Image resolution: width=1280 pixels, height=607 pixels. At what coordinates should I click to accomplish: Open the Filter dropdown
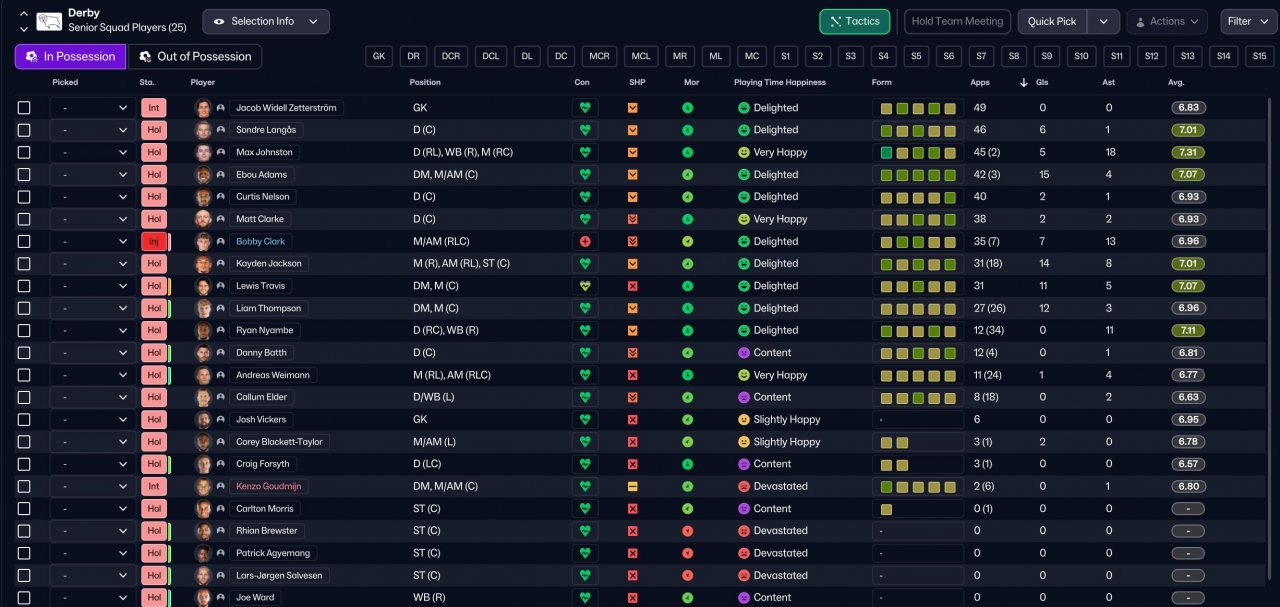tap(1248, 21)
